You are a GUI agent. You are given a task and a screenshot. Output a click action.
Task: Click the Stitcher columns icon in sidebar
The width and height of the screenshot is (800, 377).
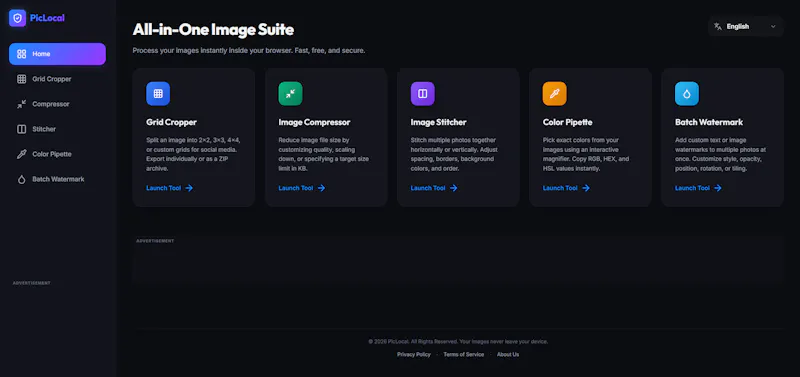tap(21, 129)
